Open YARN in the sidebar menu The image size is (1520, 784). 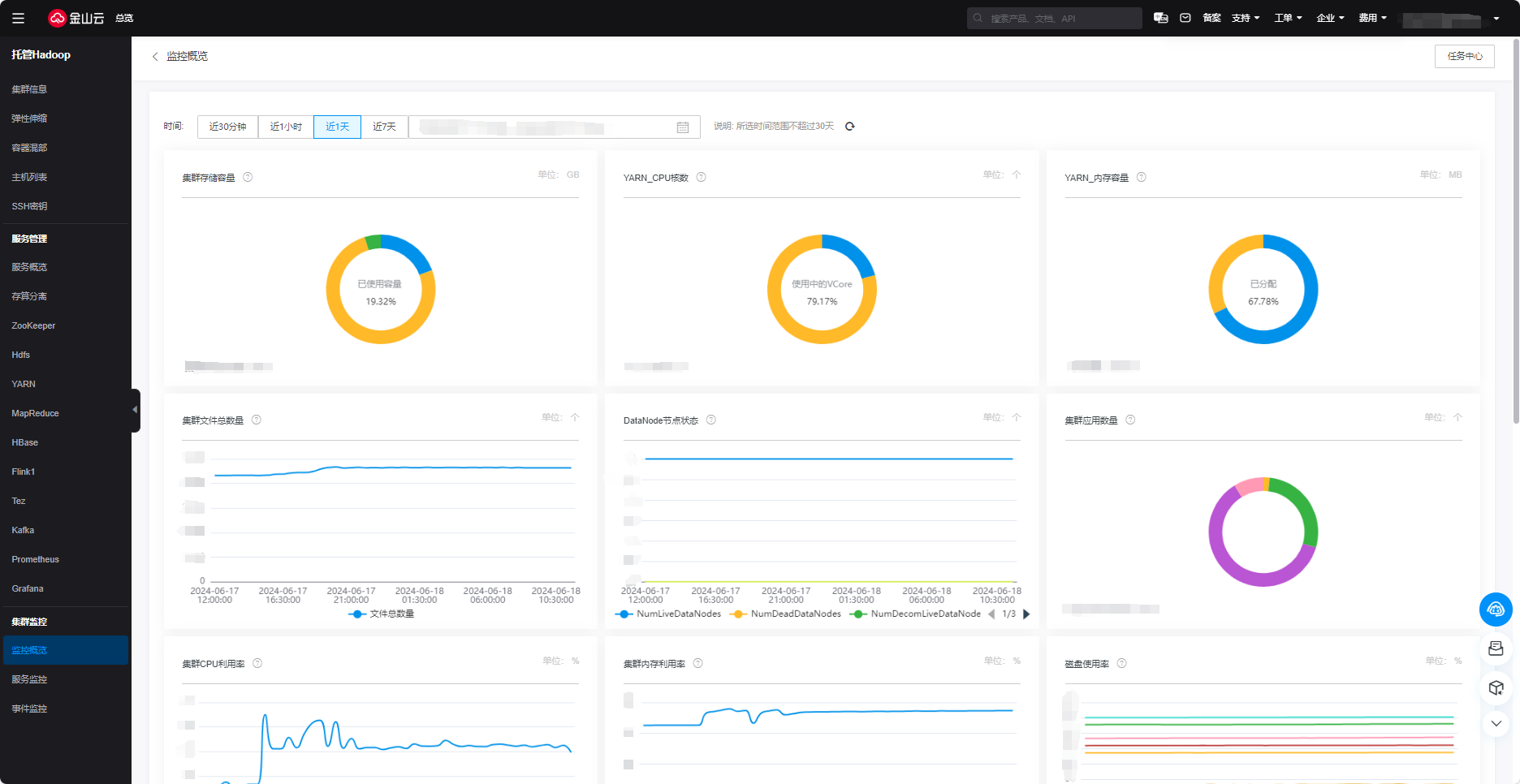(x=24, y=384)
